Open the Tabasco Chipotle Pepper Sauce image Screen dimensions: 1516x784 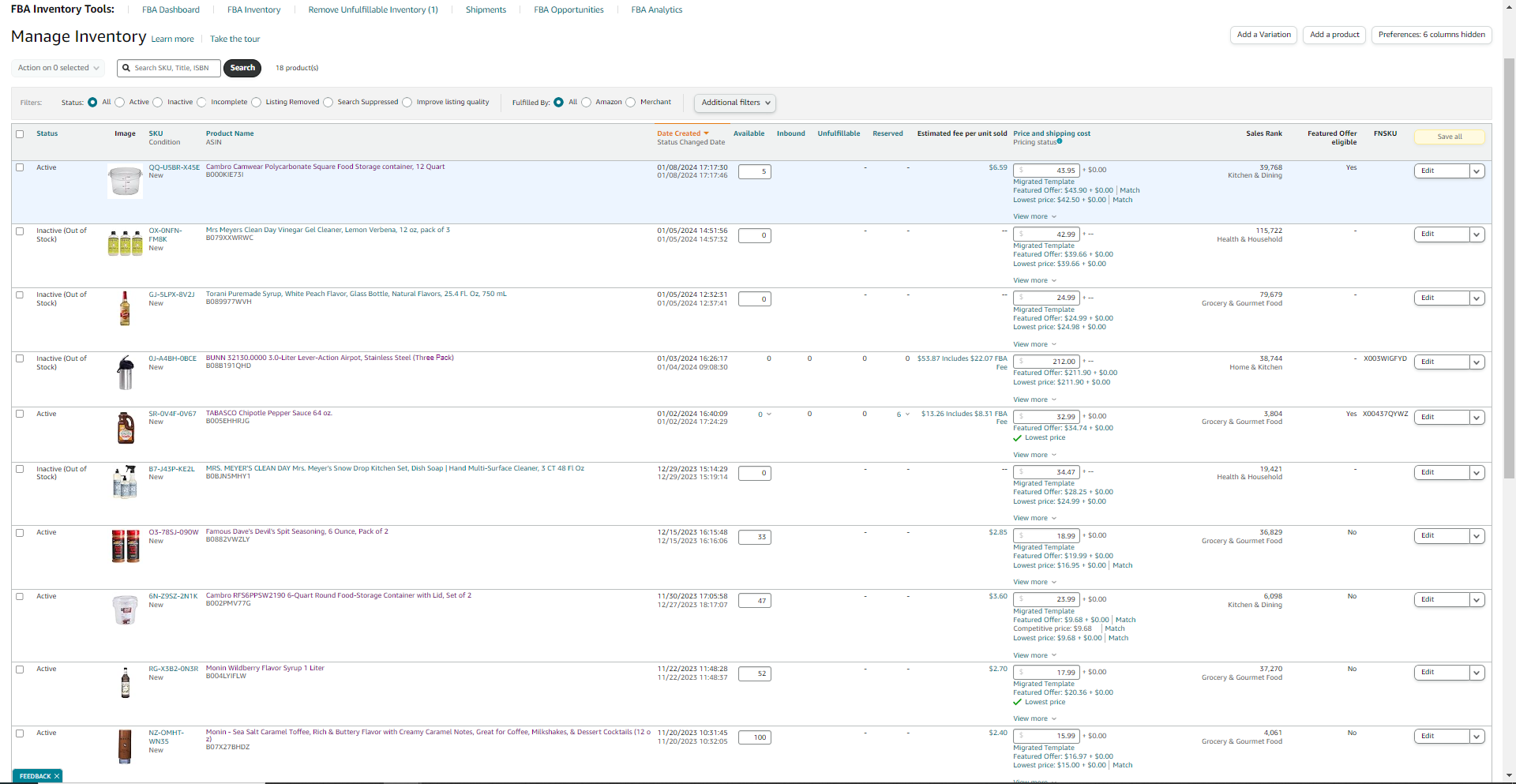pyautogui.click(x=126, y=428)
